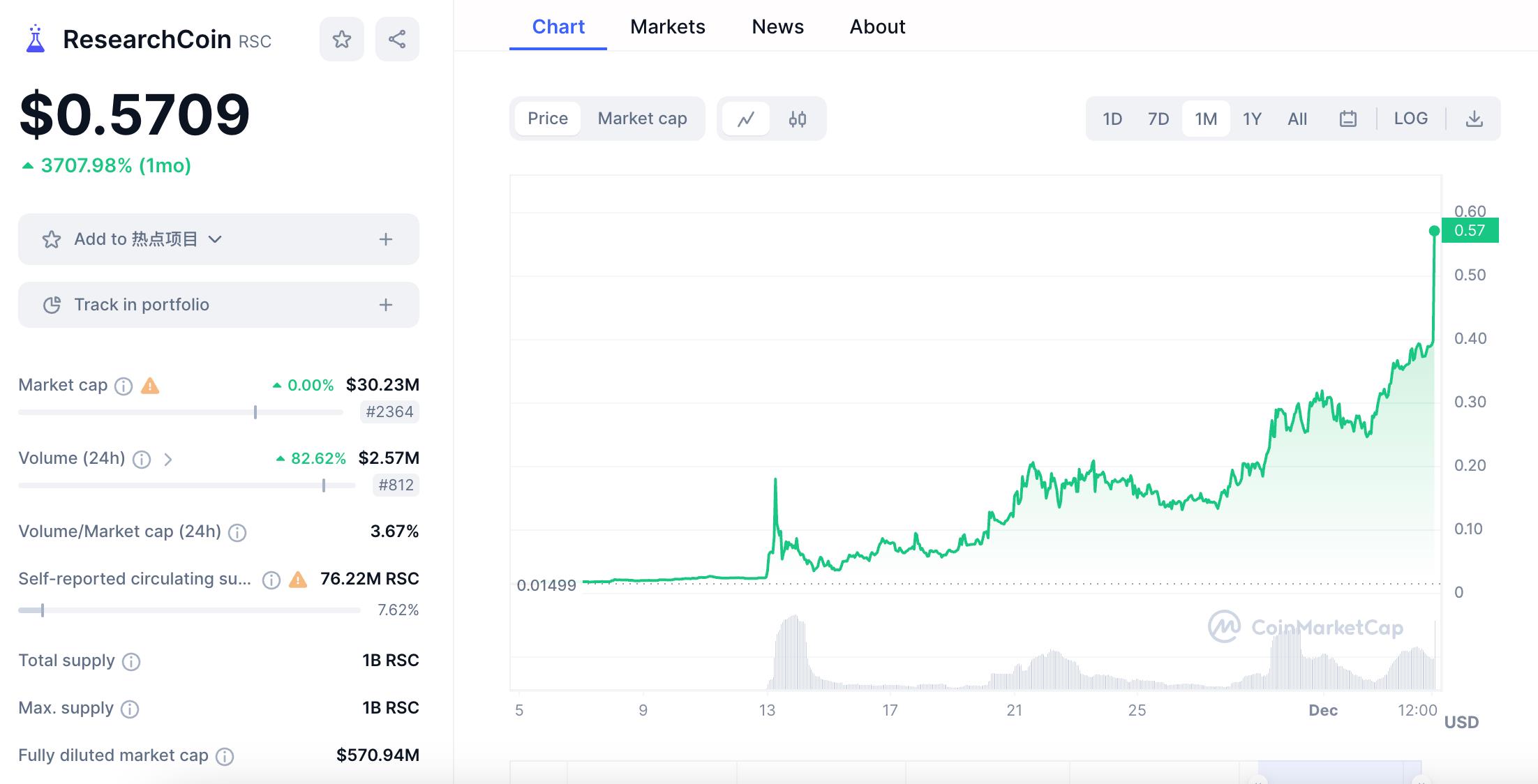Image resolution: width=1538 pixels, height=784 pixels.
Task: Expand Volume (24h) details arrow
Action: pyautogui.click(x=167, y=459)
